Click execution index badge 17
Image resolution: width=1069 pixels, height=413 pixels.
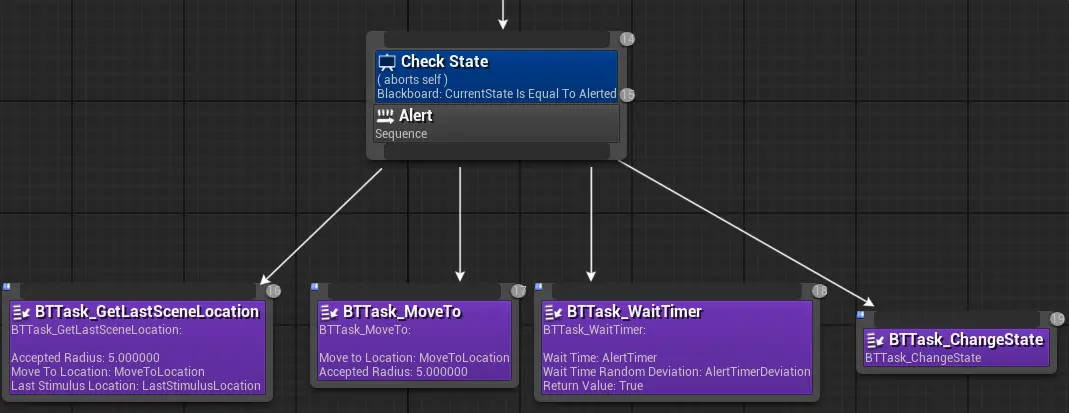click(x=518, y=291)
